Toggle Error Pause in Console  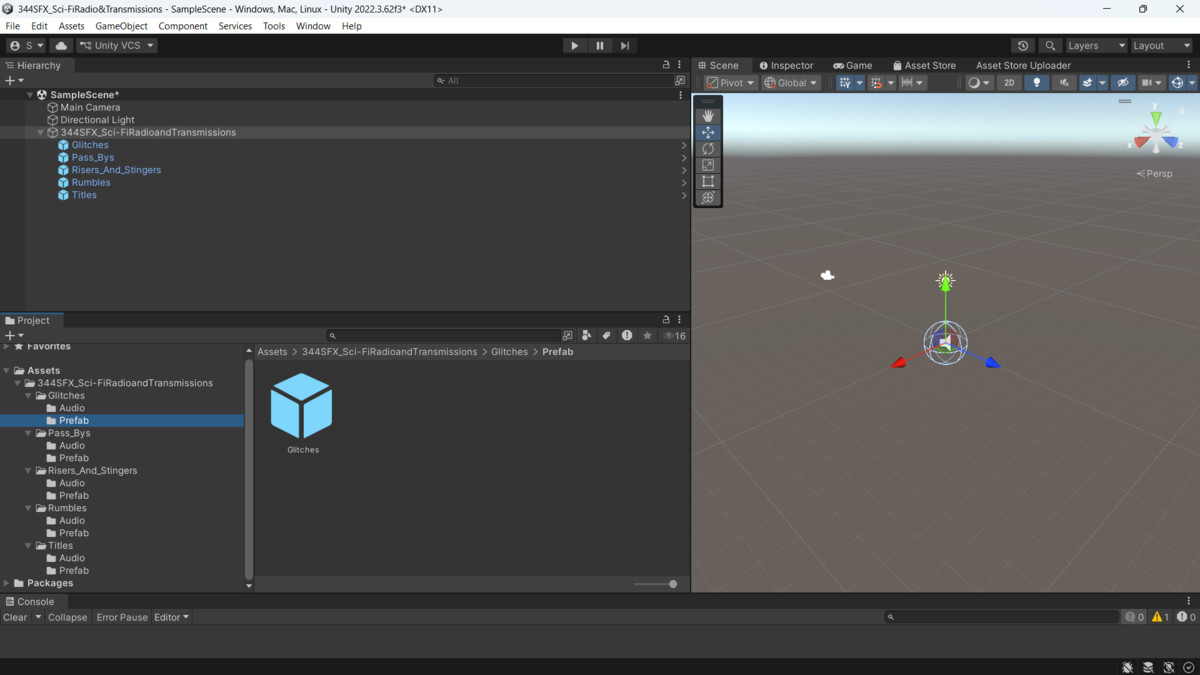(122, 617)
